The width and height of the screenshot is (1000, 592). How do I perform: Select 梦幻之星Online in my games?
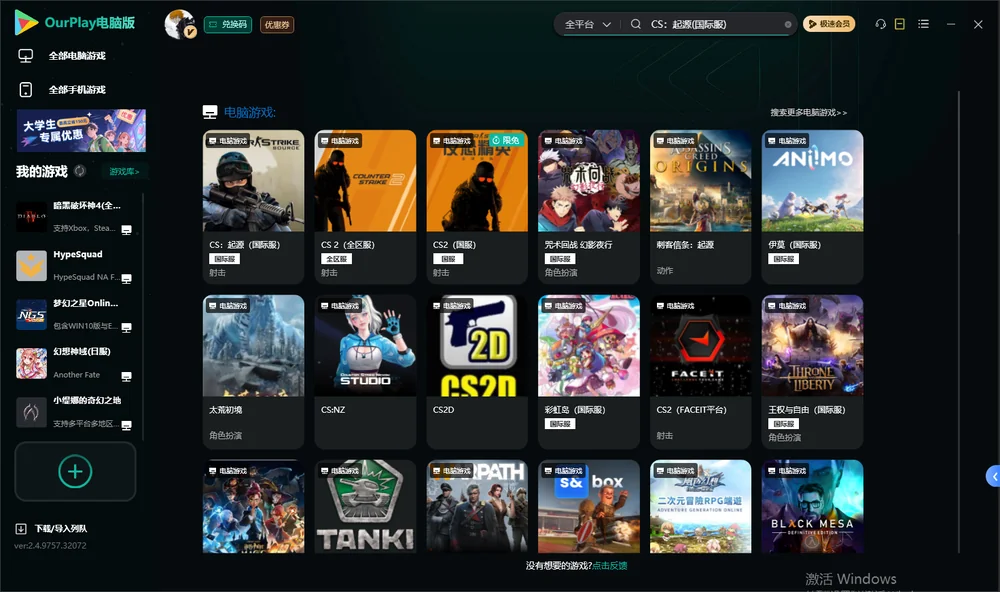point(75,314)
